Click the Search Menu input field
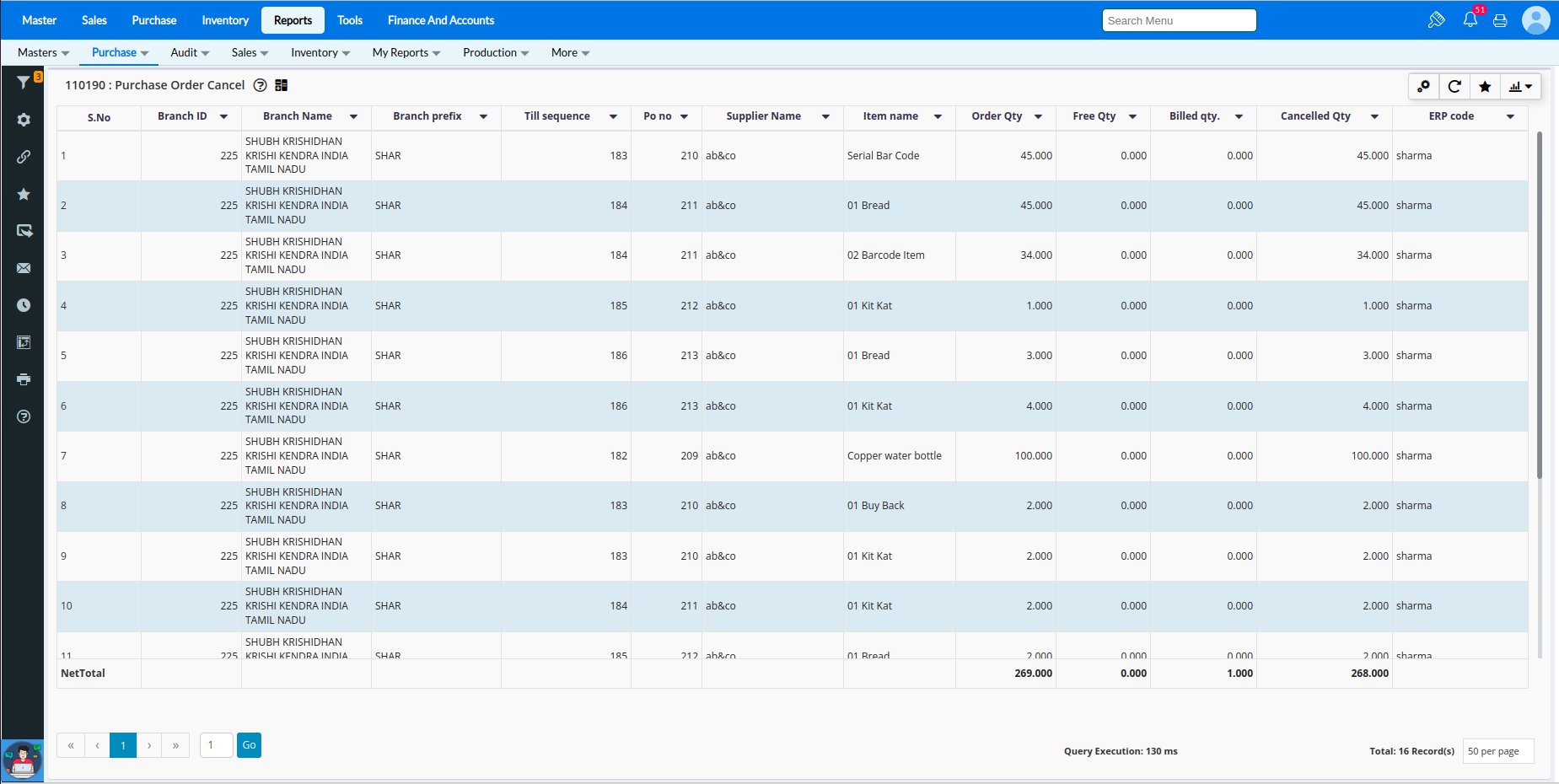Screen dimensions: 1559x784 coord(1179,20)
